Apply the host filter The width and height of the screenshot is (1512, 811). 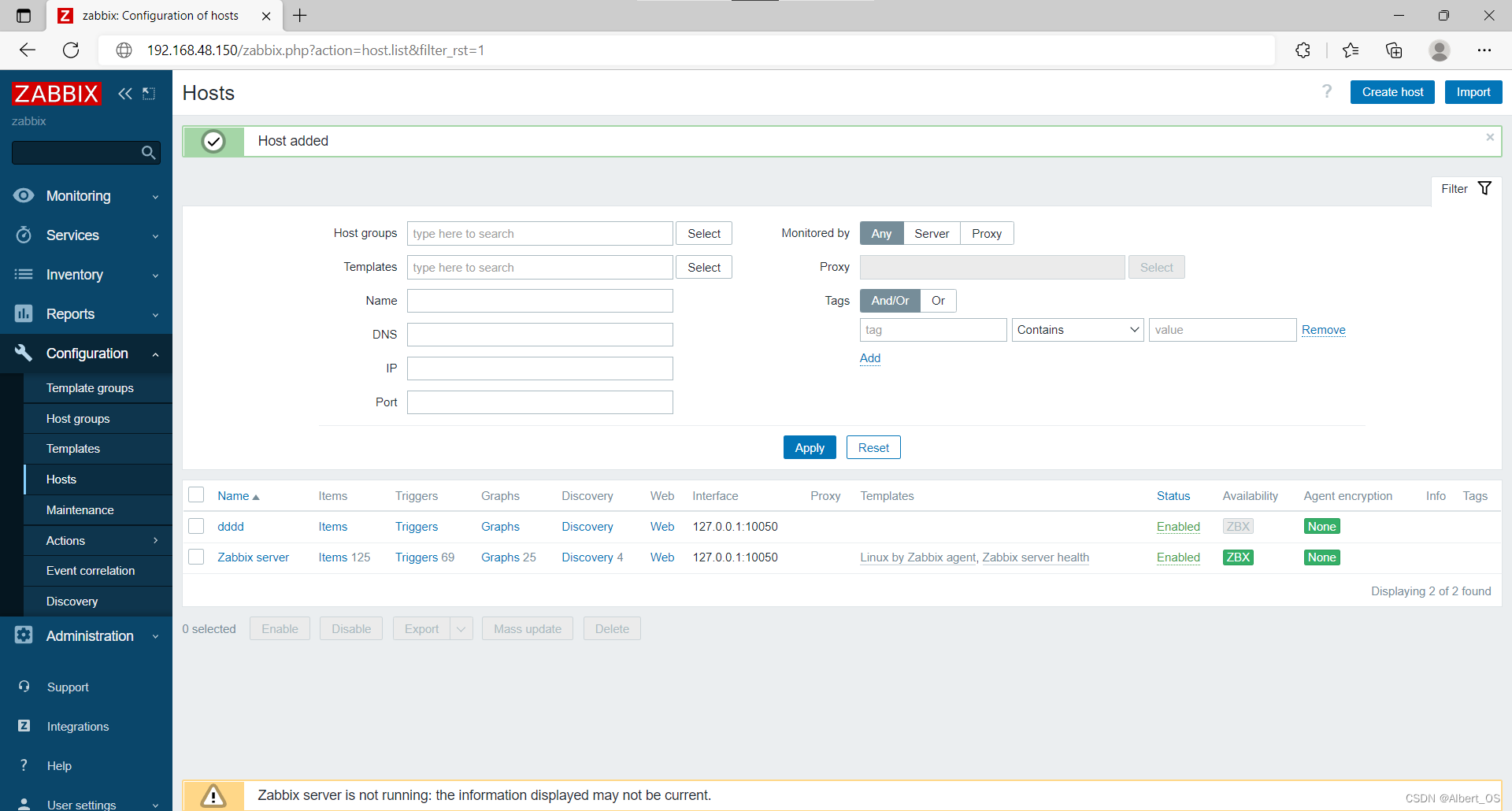click(x=810, y=447)
